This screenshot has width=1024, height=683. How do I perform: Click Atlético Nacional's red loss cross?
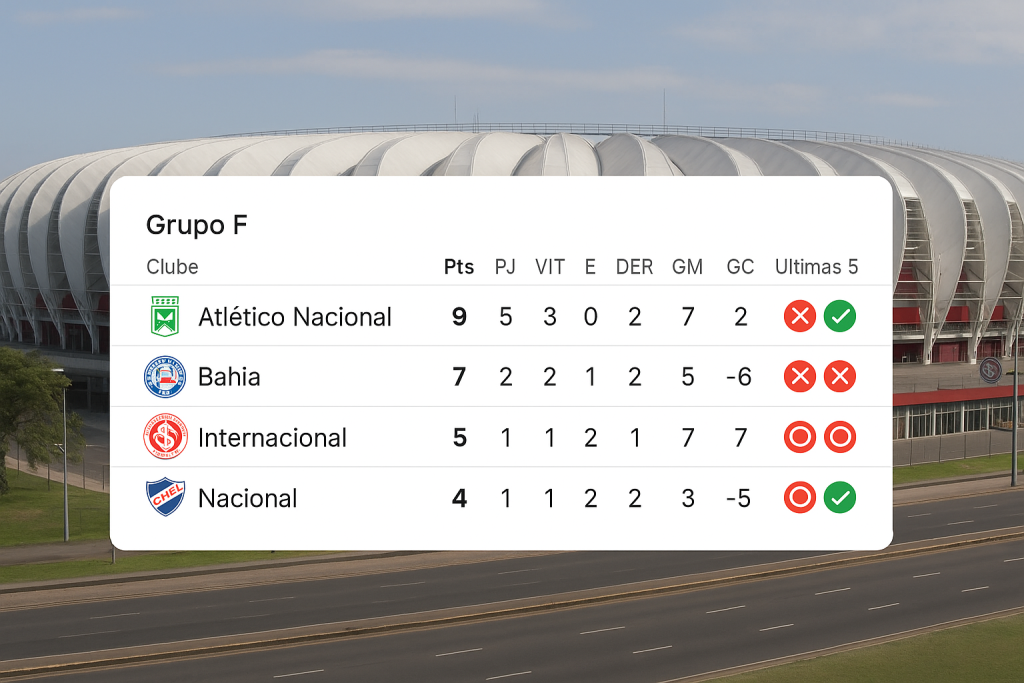pos(800,316)
